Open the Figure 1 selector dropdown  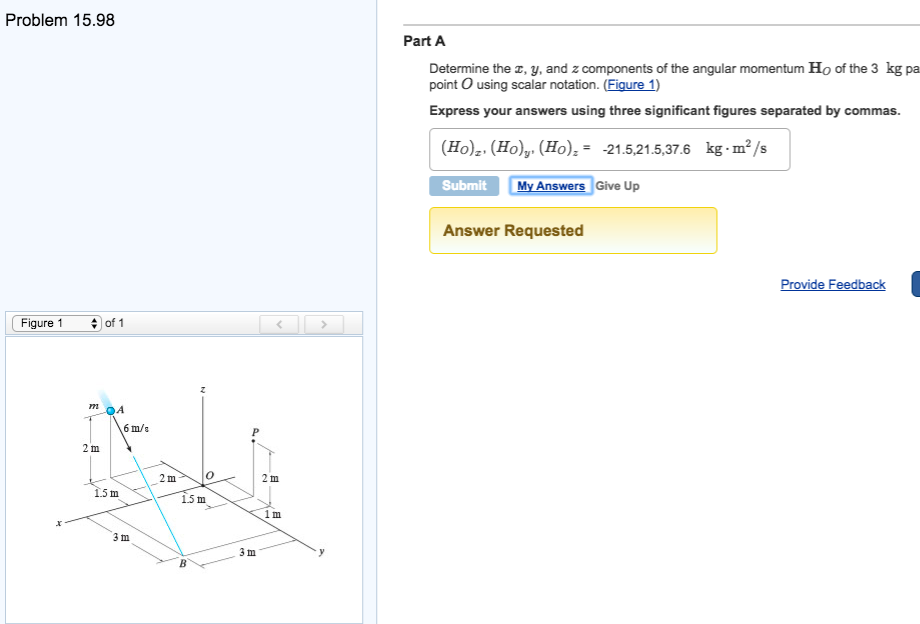pos(56,323)
